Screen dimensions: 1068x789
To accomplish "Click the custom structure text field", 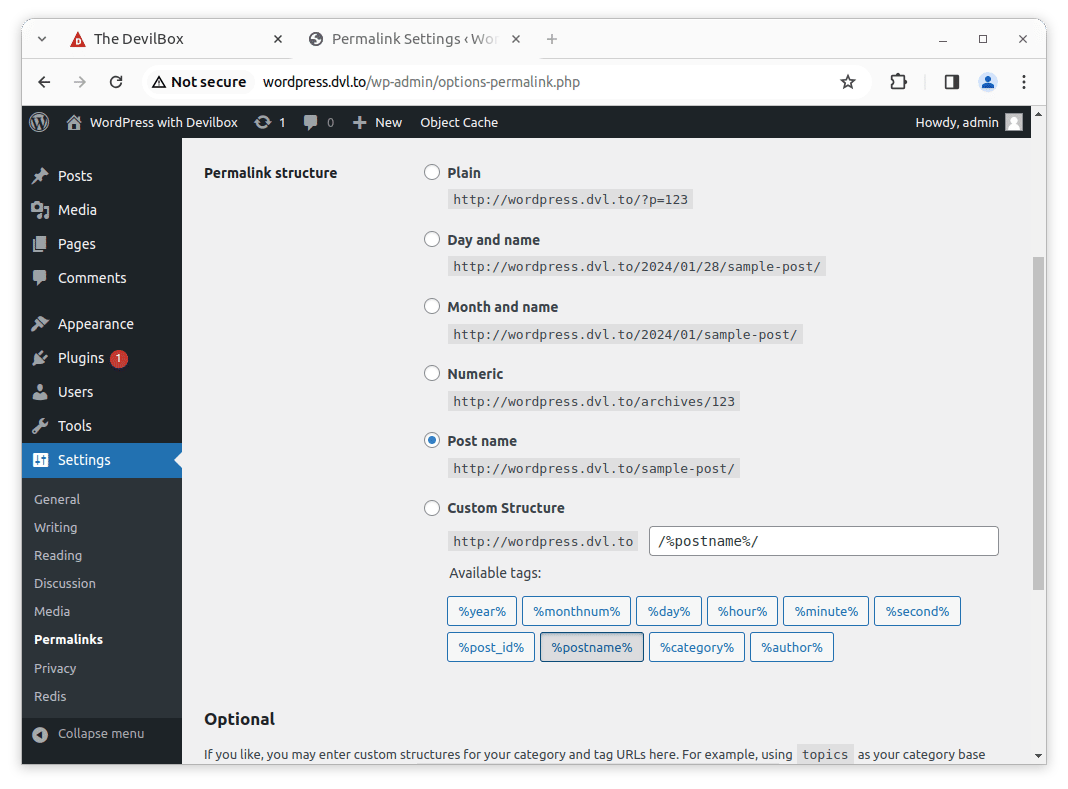I will point(823,541).
